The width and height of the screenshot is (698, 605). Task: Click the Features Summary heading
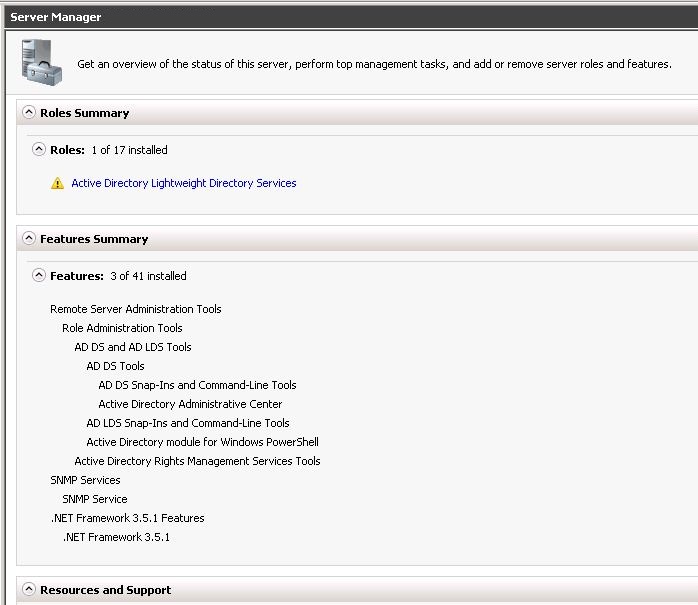tap(94, 239)
